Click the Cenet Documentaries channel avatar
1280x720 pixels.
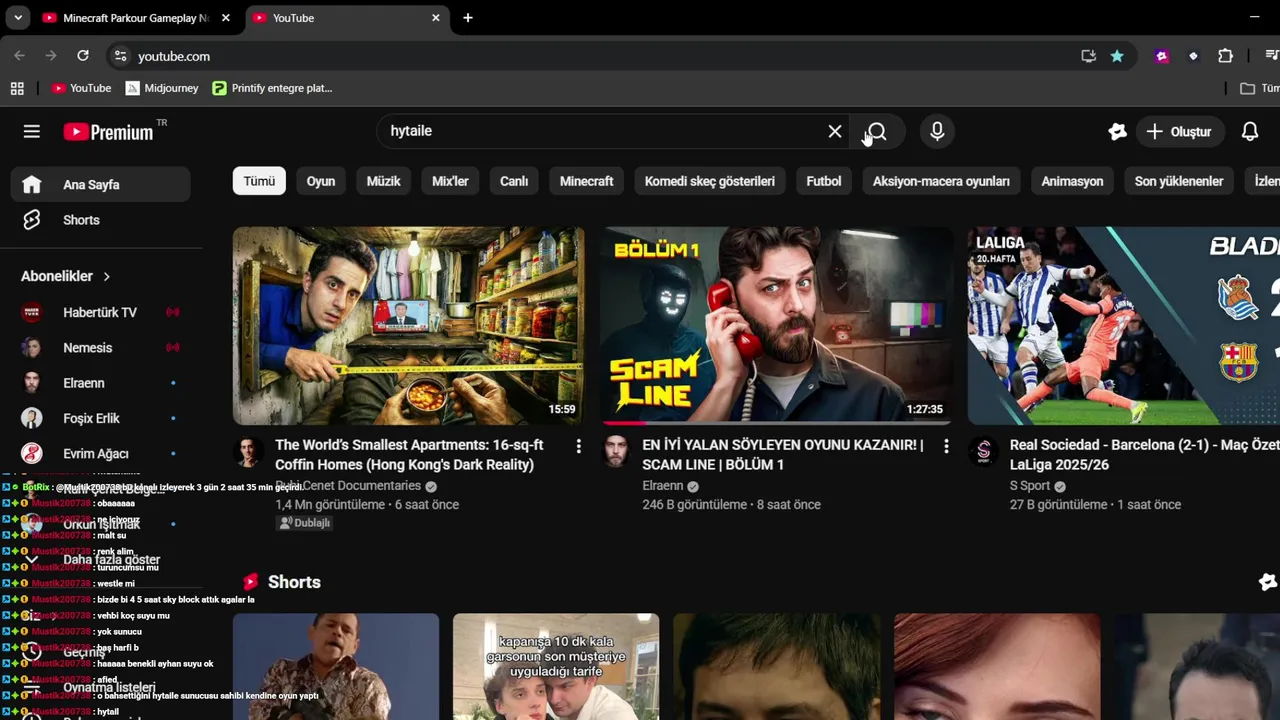(x=249, y=452)
